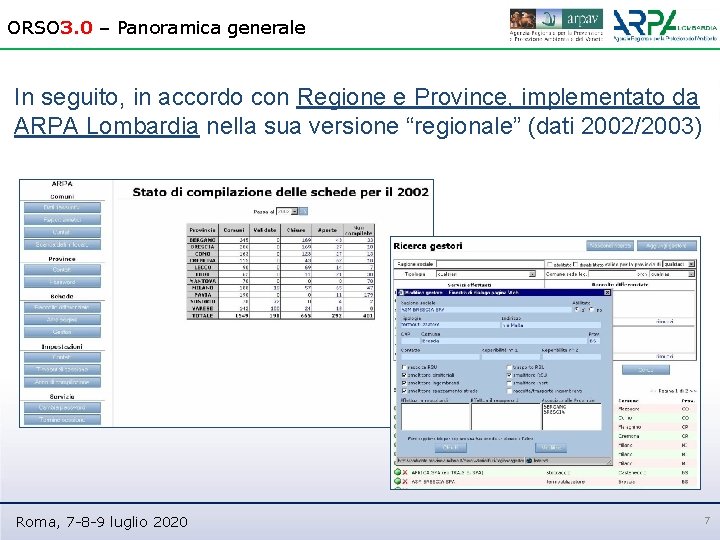Click the green status circle beside ASM BRESCIA SPA row
Image resolution: width=720 pixels, height=540 pixels.
tap(398, 481)
